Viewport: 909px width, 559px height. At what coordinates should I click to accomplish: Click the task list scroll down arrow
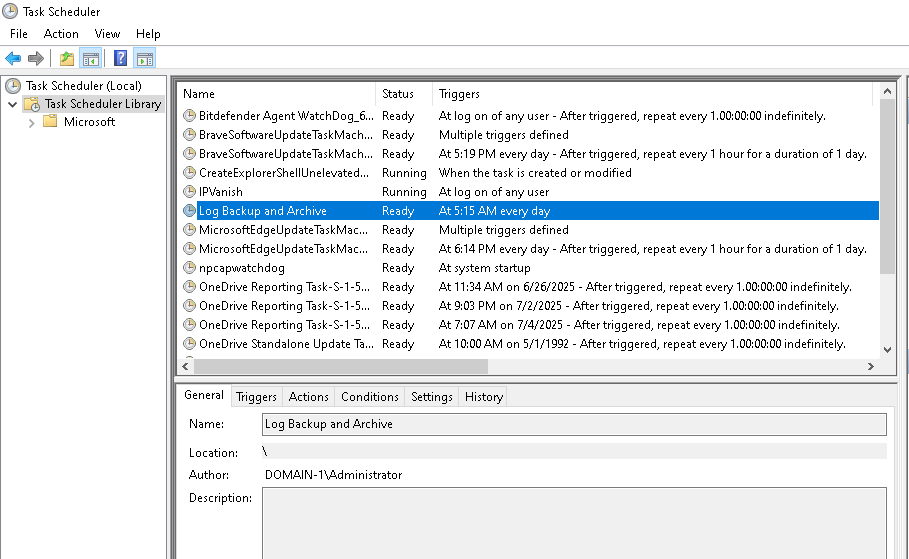pos(887,349)
